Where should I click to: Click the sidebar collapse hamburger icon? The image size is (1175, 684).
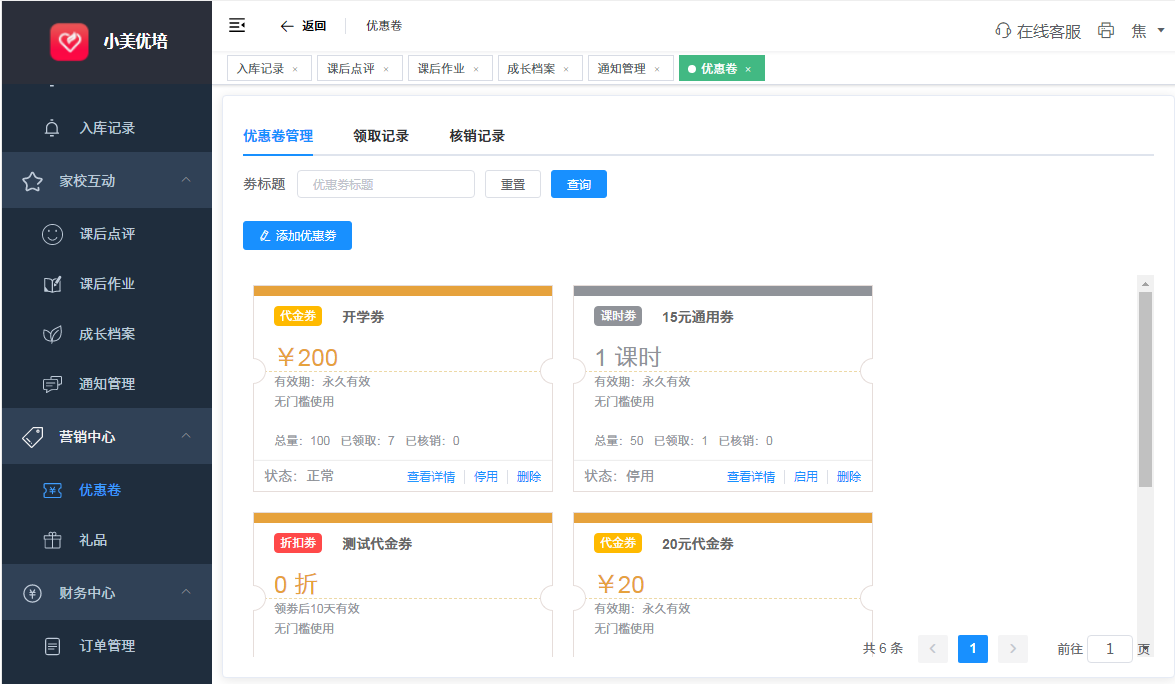237,25
